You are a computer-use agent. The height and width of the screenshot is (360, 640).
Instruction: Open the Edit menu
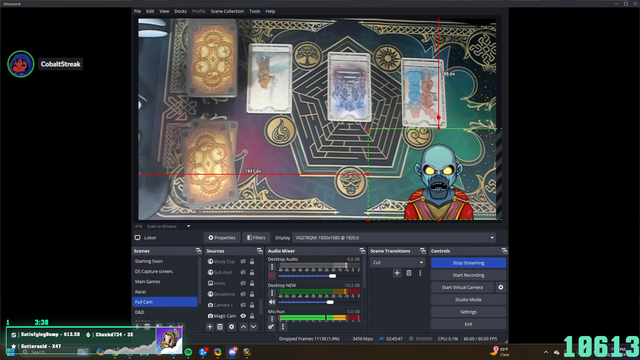pyautogui.click(x=150, y=11)
